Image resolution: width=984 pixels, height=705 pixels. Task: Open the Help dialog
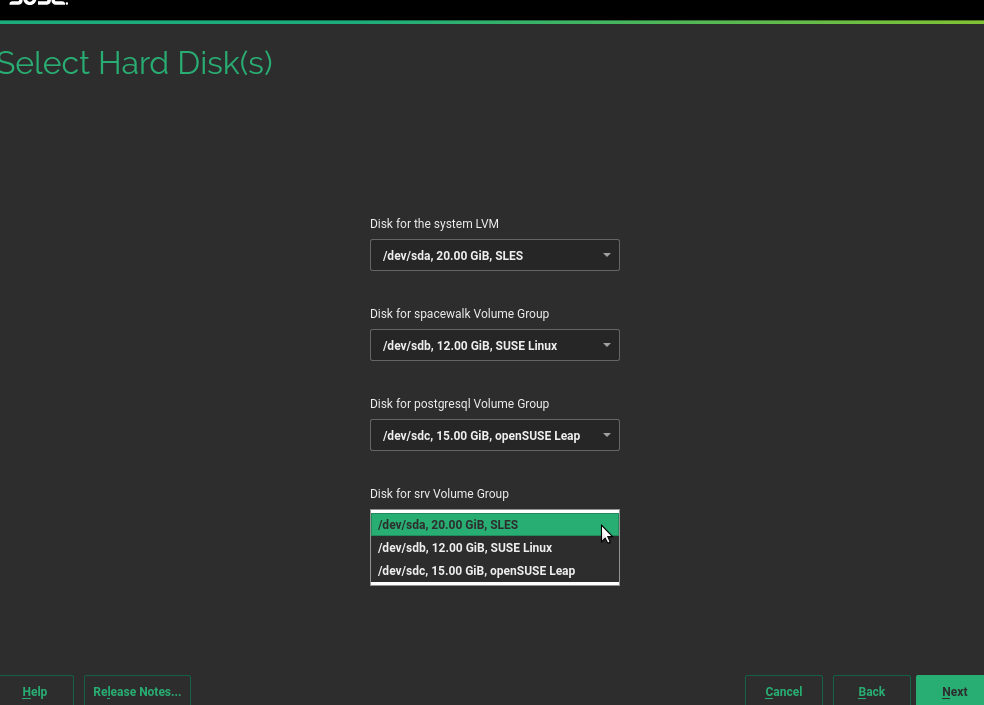click(x=35, y=691)
